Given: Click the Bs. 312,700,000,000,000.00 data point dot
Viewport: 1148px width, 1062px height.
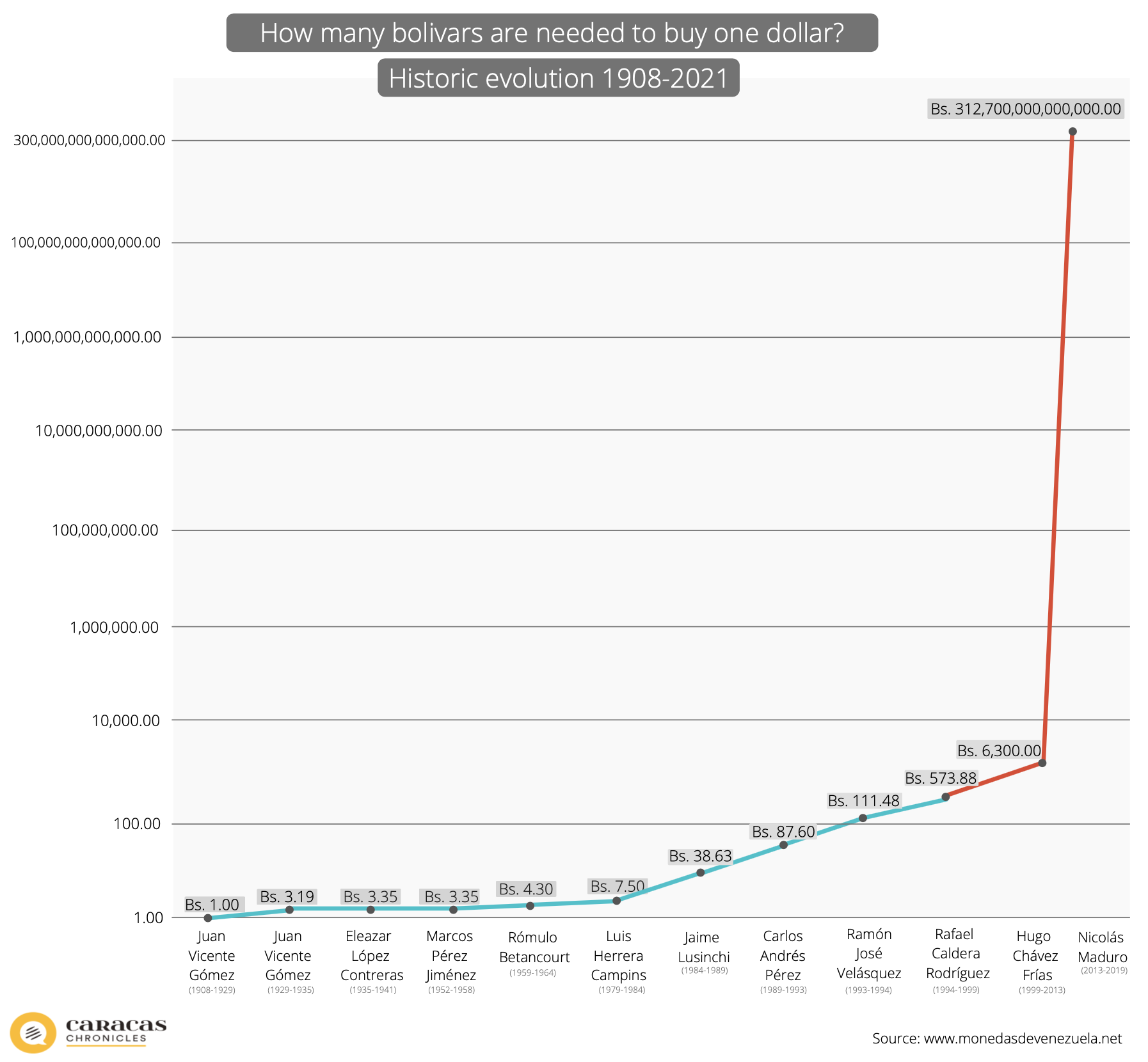Looking at the screenshot, I should tap(1072, 132).
